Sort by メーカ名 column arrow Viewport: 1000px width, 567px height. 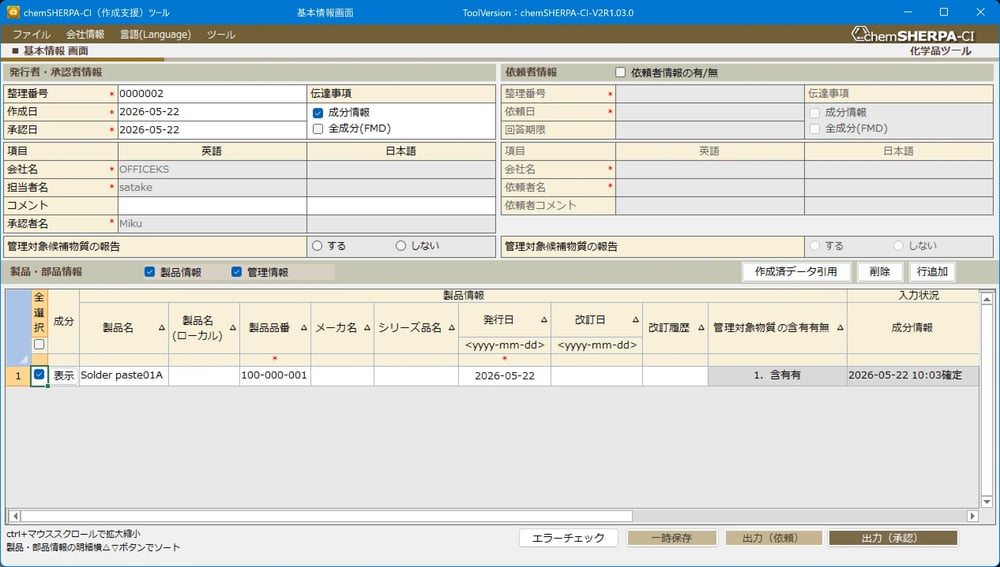367,328
